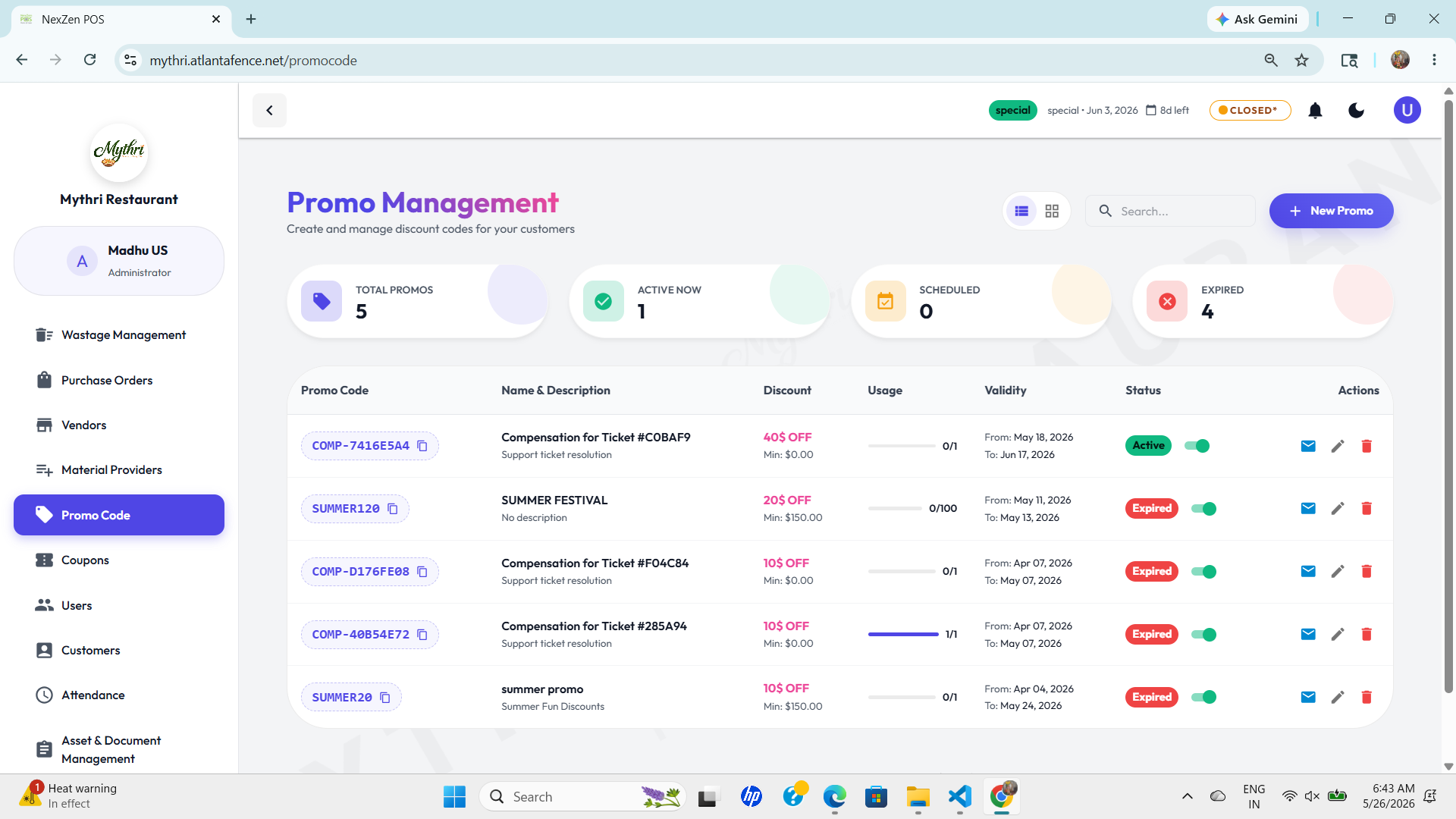Click the special plan badge

[1012, 111]
